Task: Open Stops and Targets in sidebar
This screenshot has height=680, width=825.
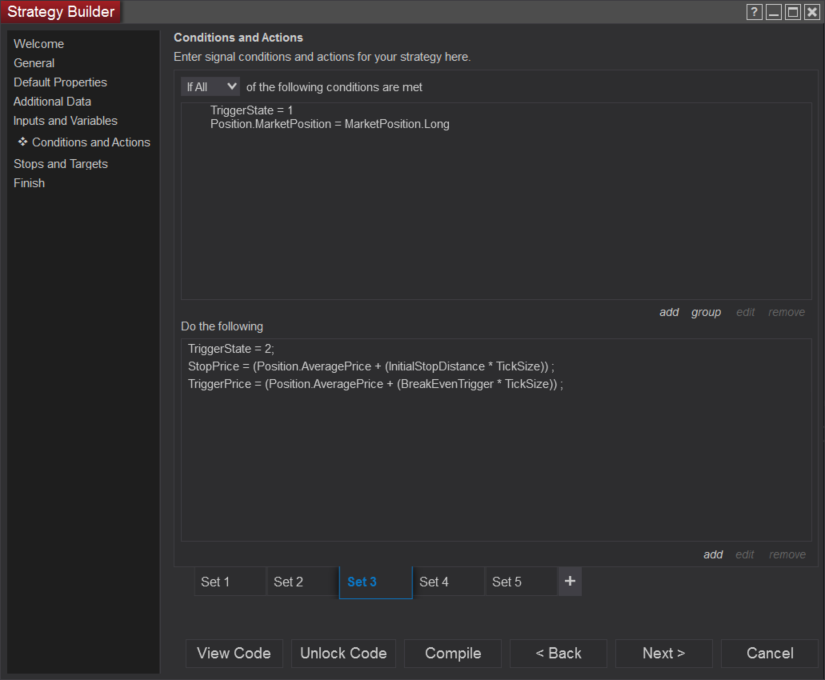Action: pos(60,164)
